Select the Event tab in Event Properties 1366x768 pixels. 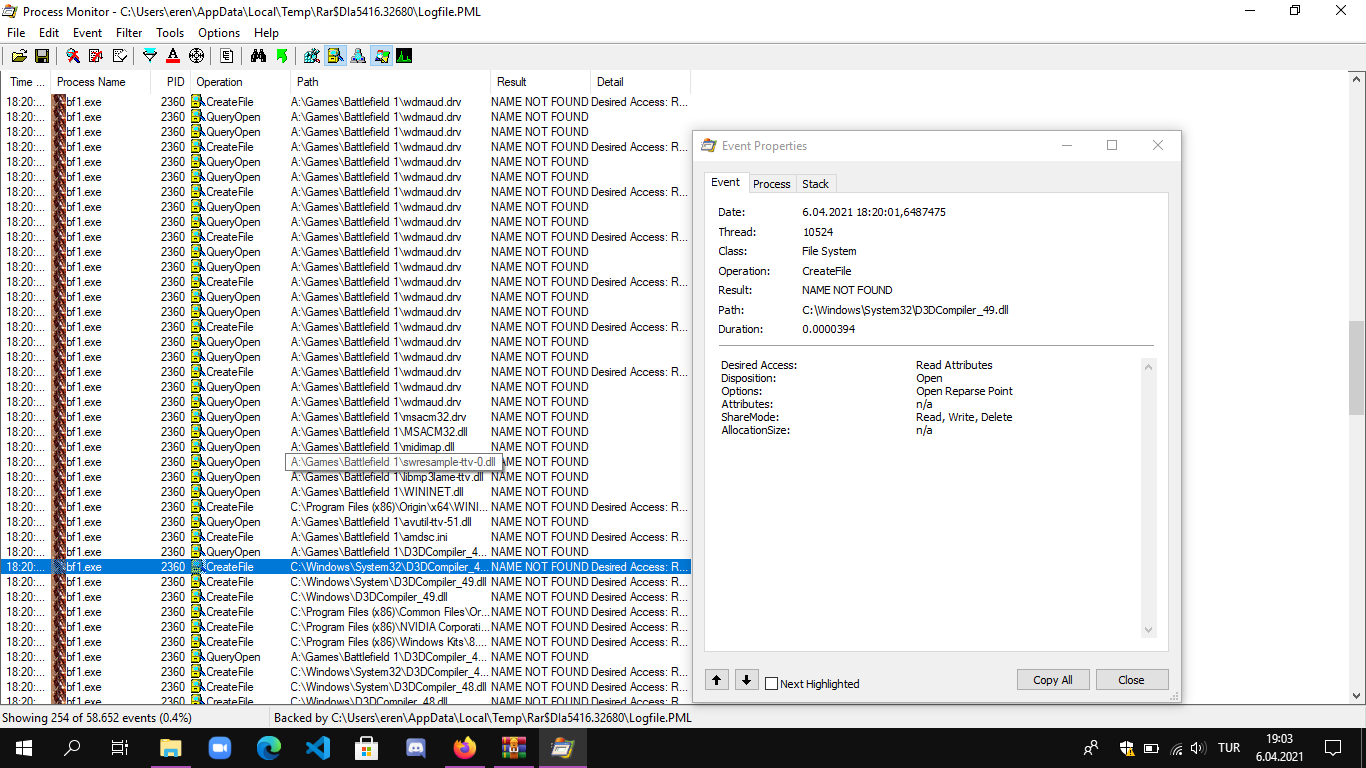pos(726,182)
